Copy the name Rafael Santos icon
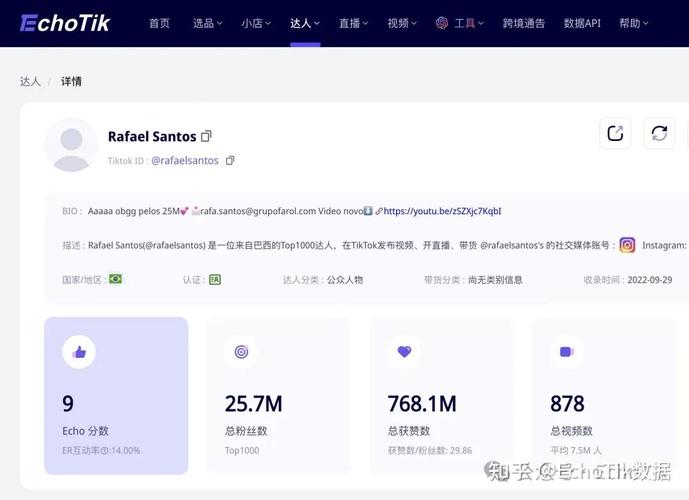 coord(206,136)
